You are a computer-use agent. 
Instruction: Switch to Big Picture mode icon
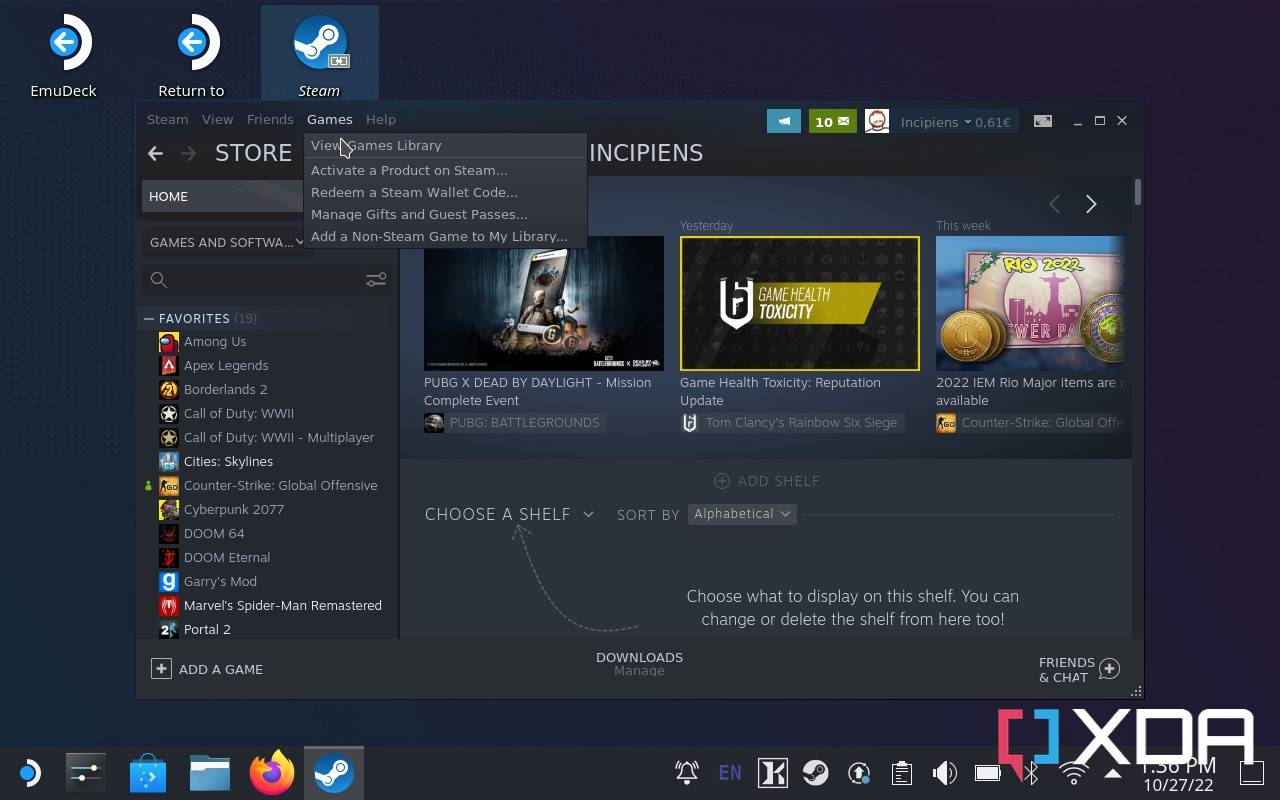tap(1043, 121)
